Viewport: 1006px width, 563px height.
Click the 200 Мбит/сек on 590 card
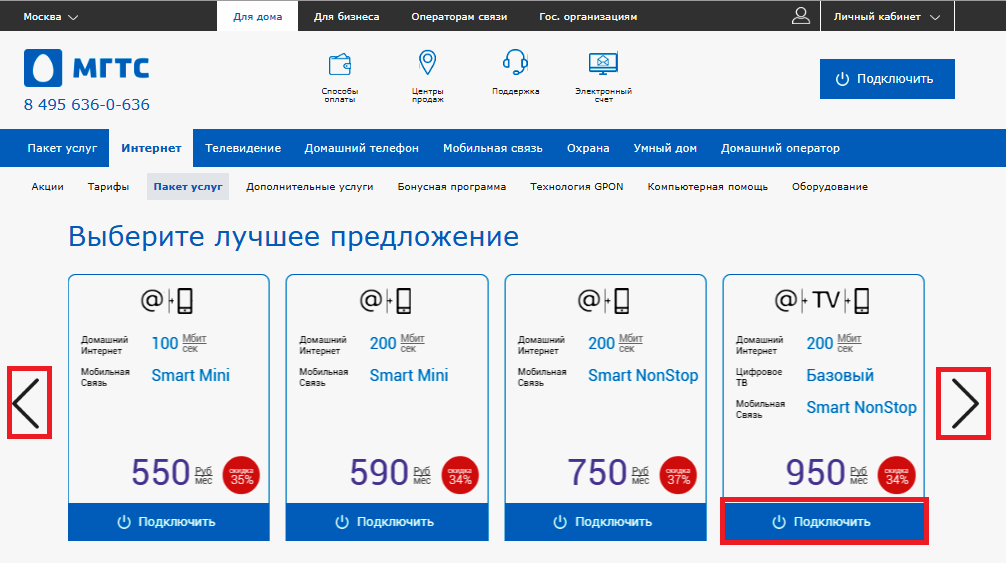pos(396,343)
